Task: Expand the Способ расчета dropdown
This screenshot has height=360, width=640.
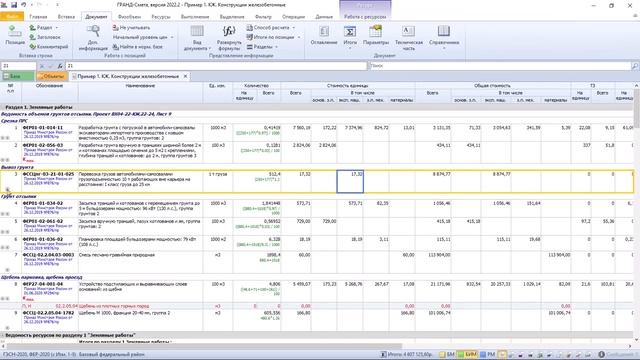Action: 271,27
